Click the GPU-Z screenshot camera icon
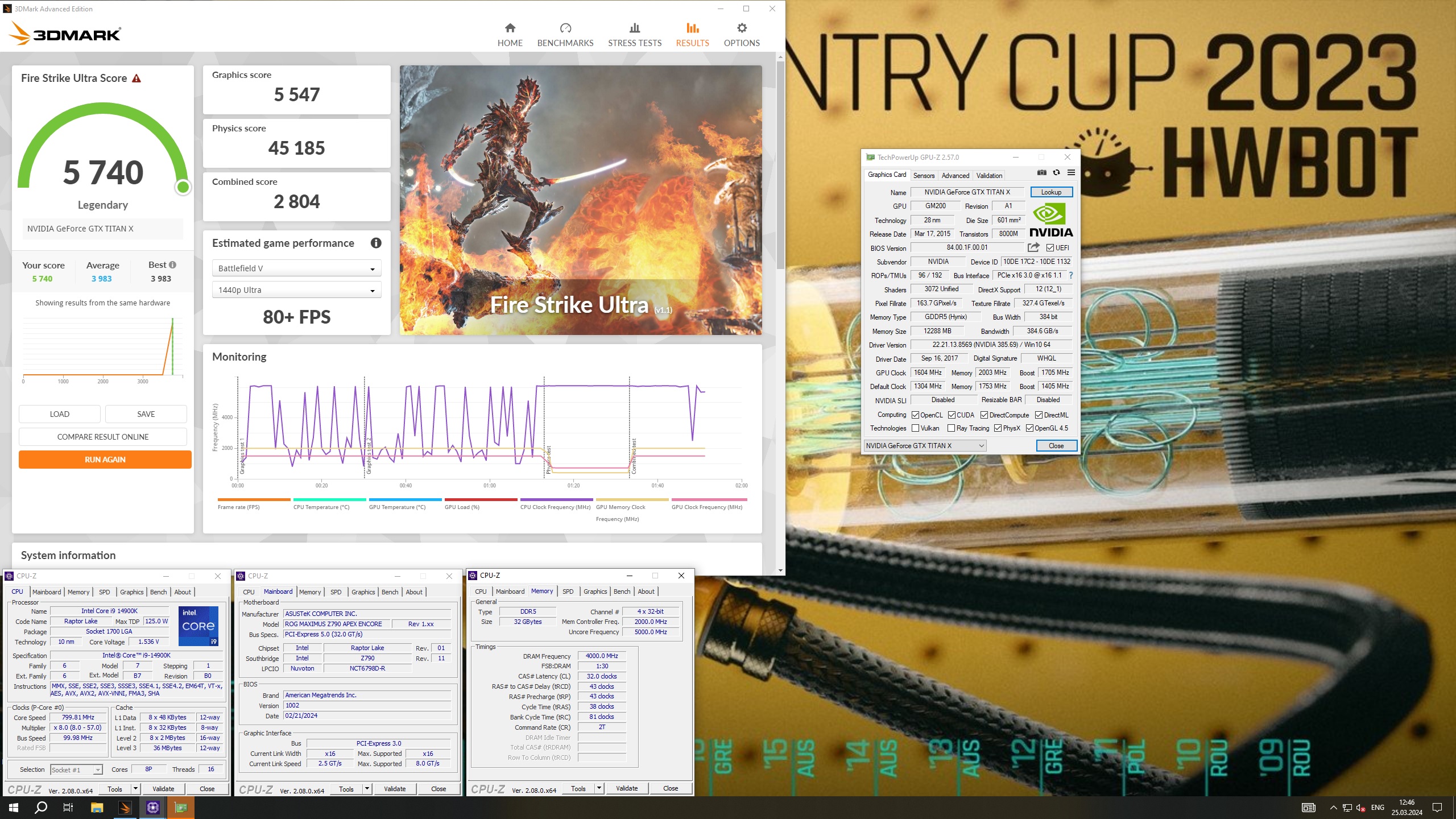This screenshot has height=819, width=1456. pos(1042,172)
